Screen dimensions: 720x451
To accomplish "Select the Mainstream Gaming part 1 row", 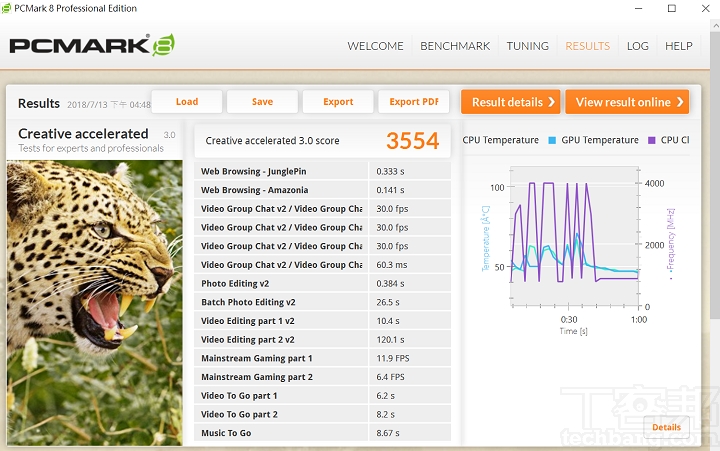I will (322, 358).
